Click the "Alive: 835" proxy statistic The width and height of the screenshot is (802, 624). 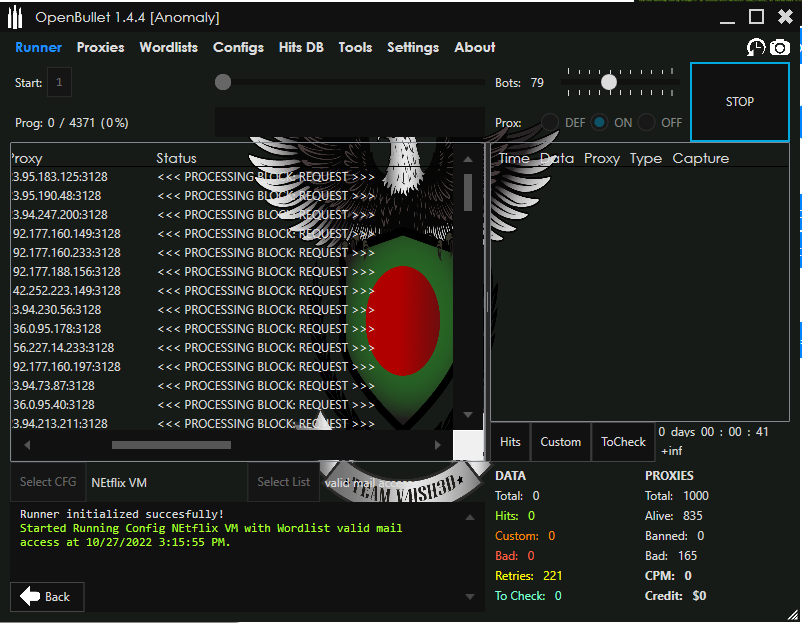(x=674, y=516)
